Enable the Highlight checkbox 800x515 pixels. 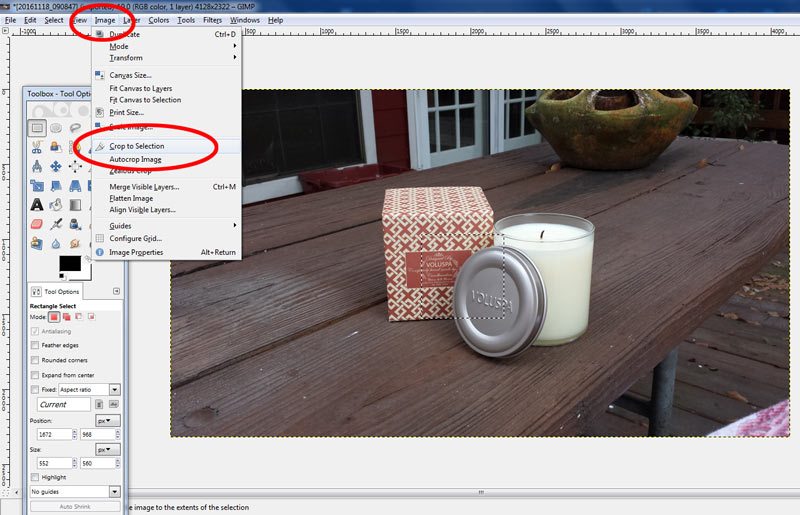[35, 477]
